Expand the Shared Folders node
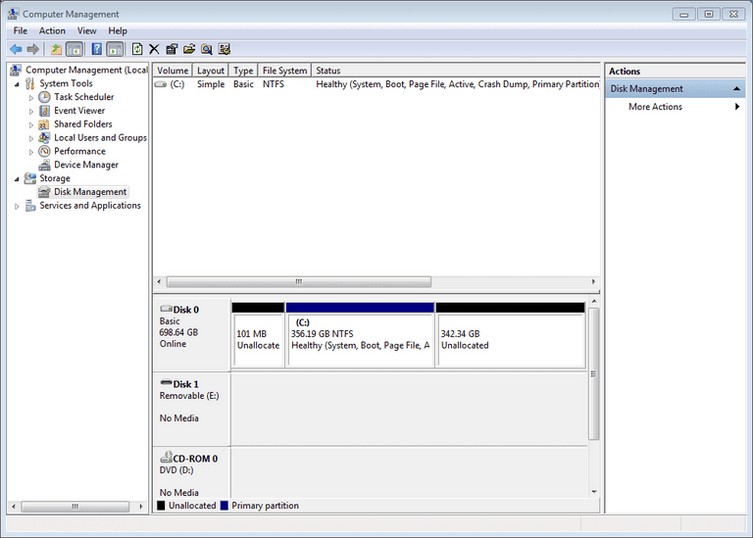This screenshot has width=753, height=538. (x=31, y=125)
